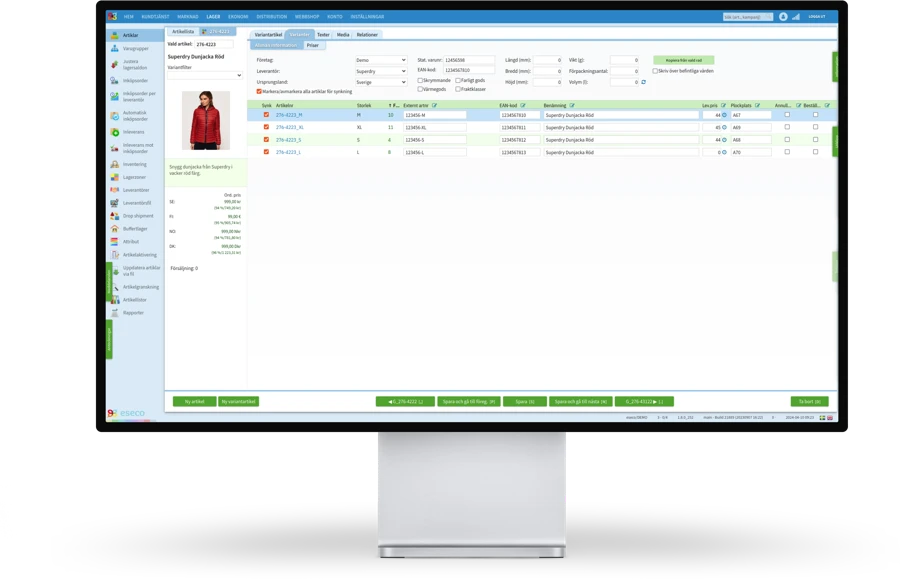Click the user profile icon in top bar
Viewport: 900px width, 579px height.
click(x=783, y=17)
